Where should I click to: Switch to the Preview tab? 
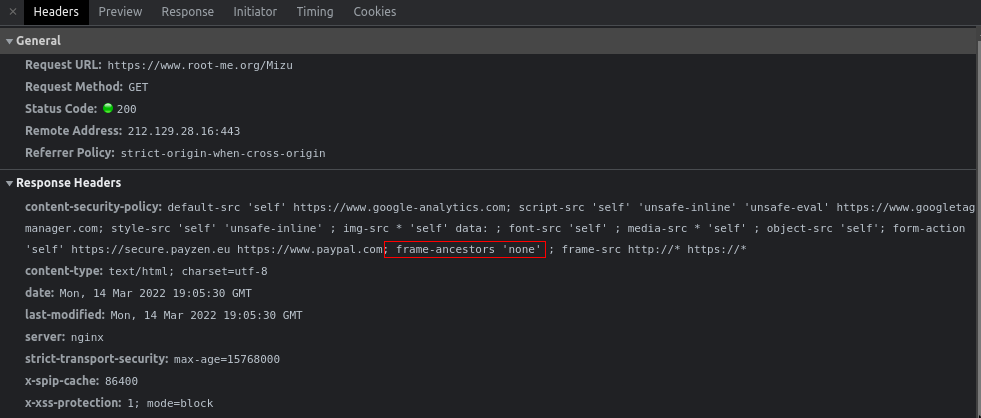point(120,11)
